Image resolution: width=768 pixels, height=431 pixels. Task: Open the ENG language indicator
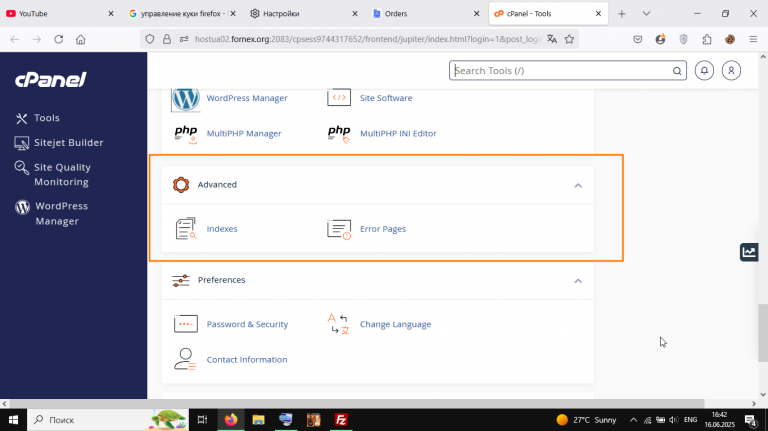click(x=691, y=420)
